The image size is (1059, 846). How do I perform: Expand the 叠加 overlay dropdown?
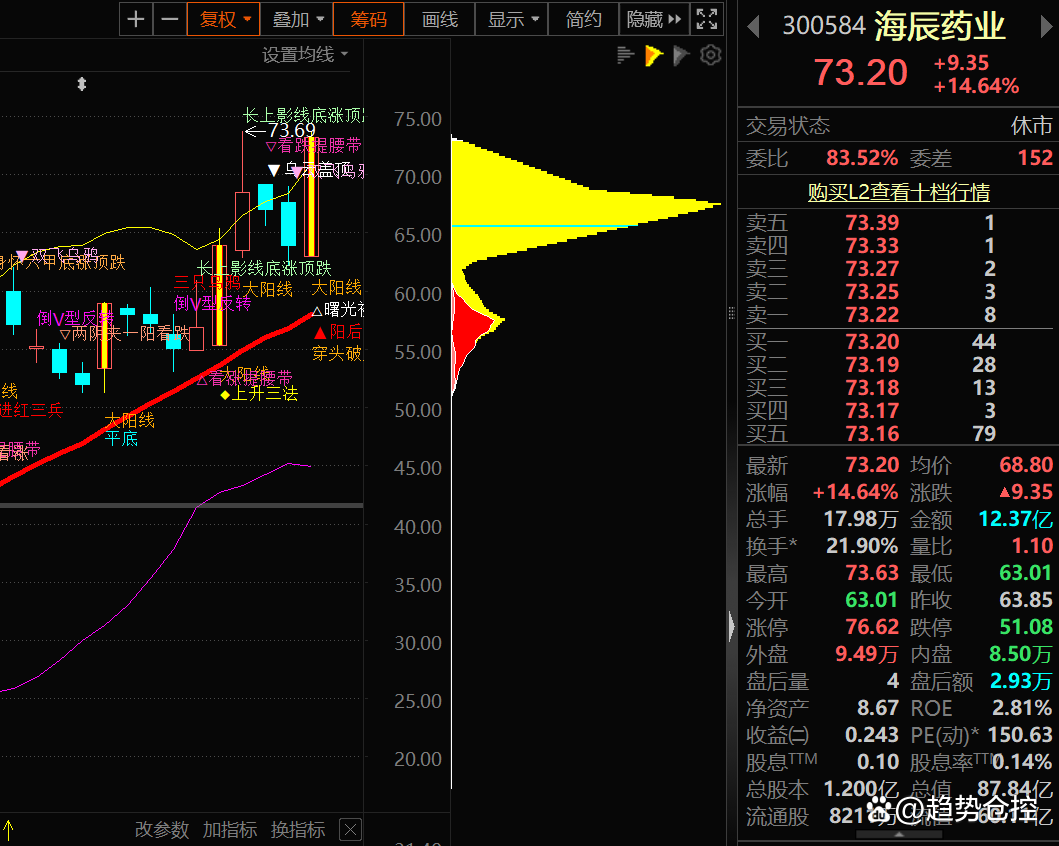tap(297, 19)
